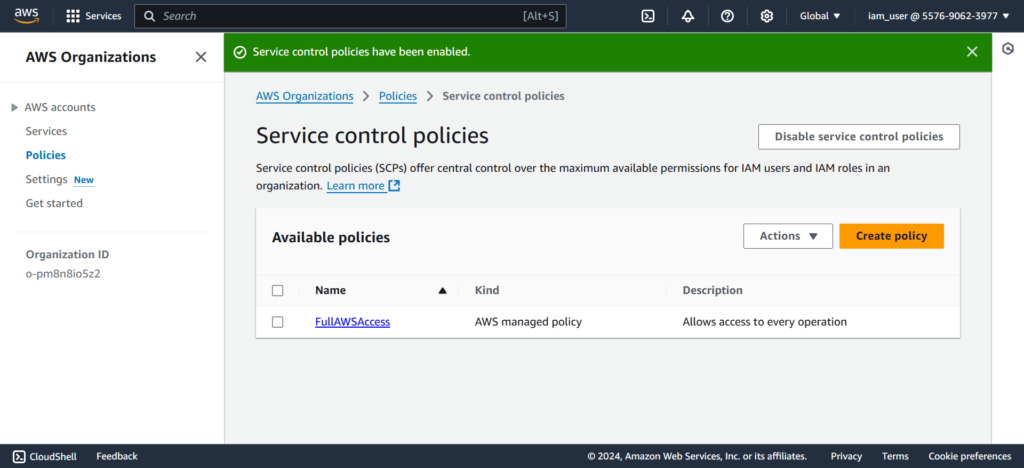Open the notifications bell

click(x=688, y=16)
